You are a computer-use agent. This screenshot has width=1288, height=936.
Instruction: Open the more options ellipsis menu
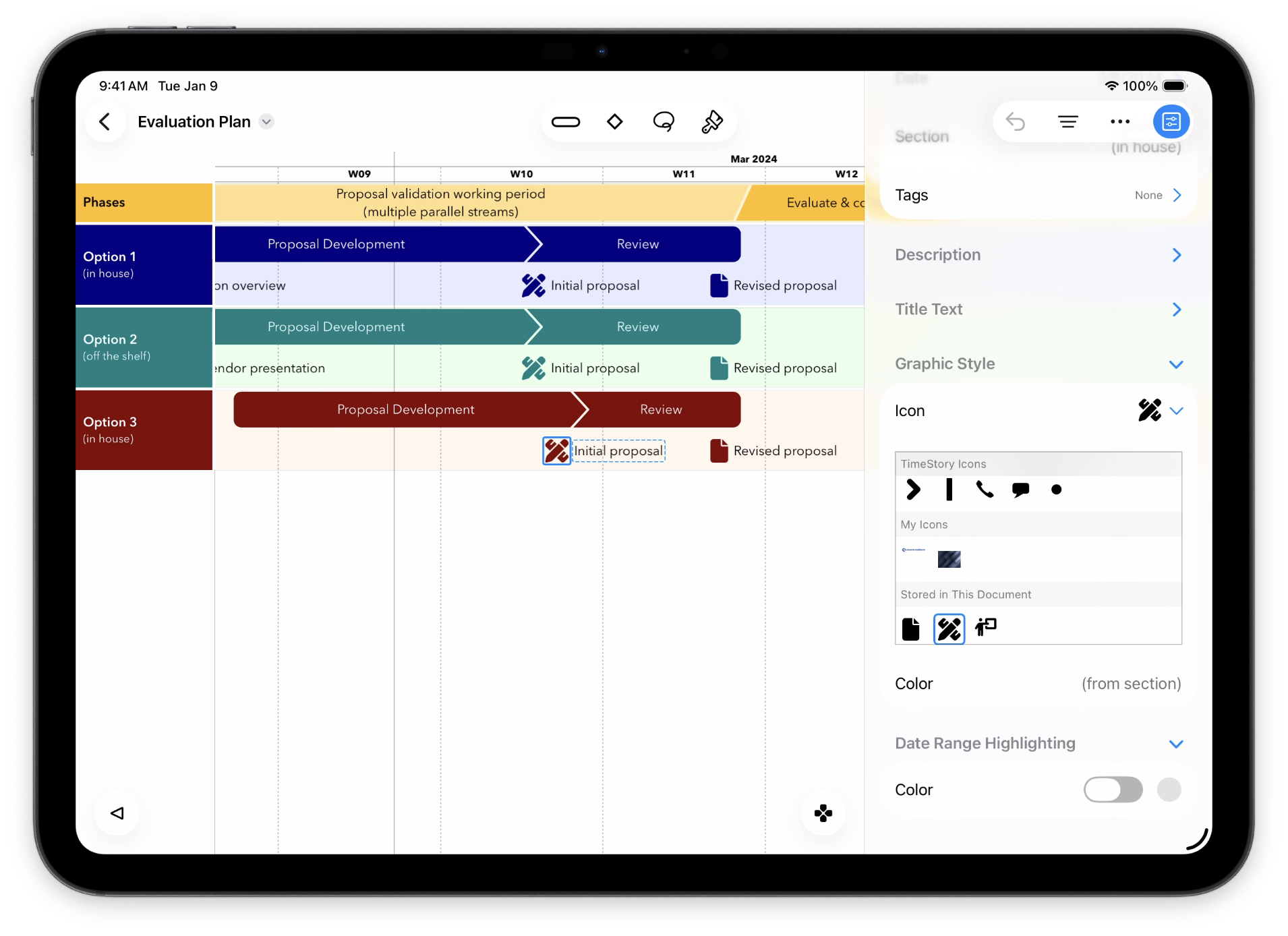1120,121
